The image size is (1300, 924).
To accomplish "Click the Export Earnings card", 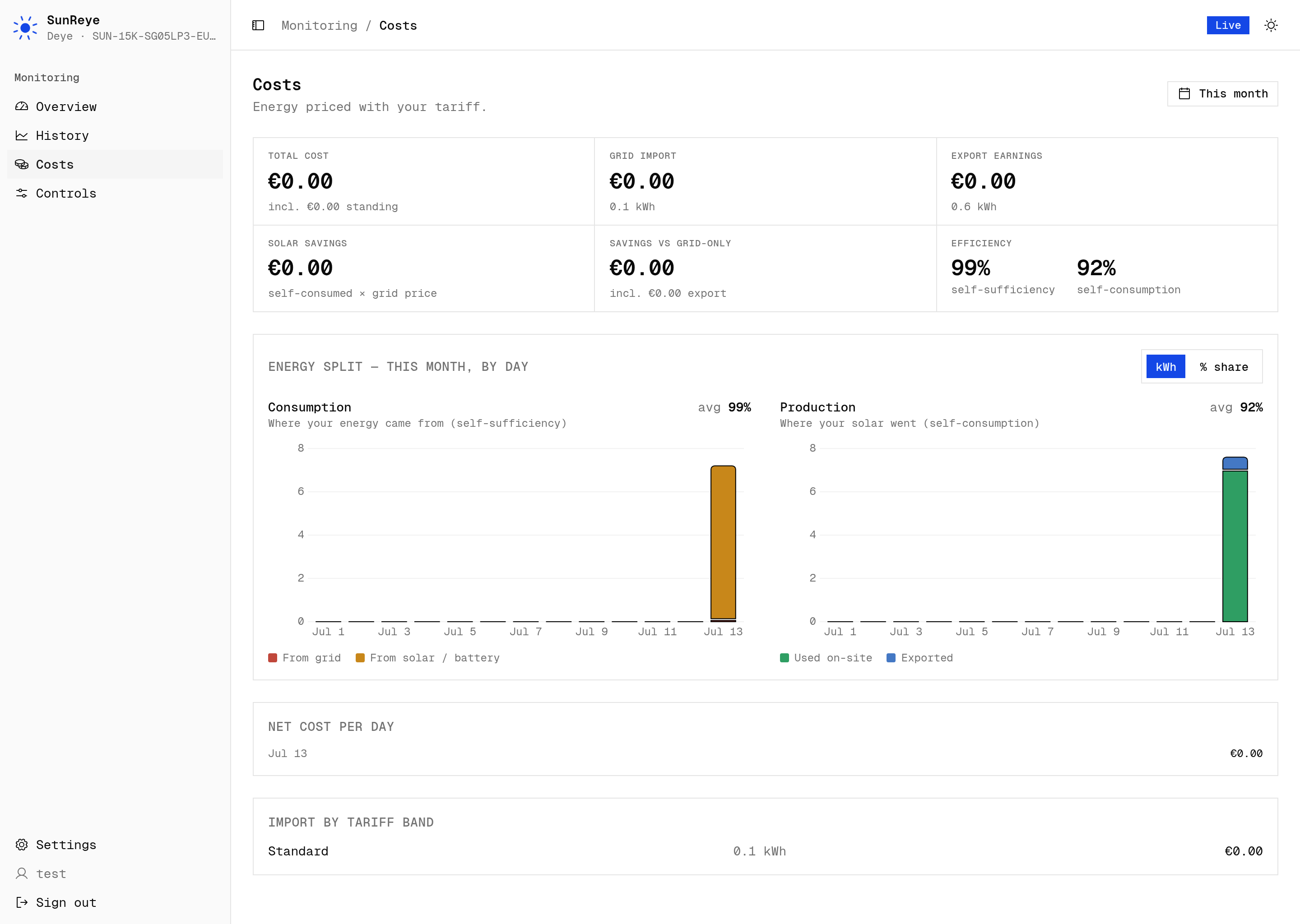I will pyautogui.click(x=1107, y=181).
